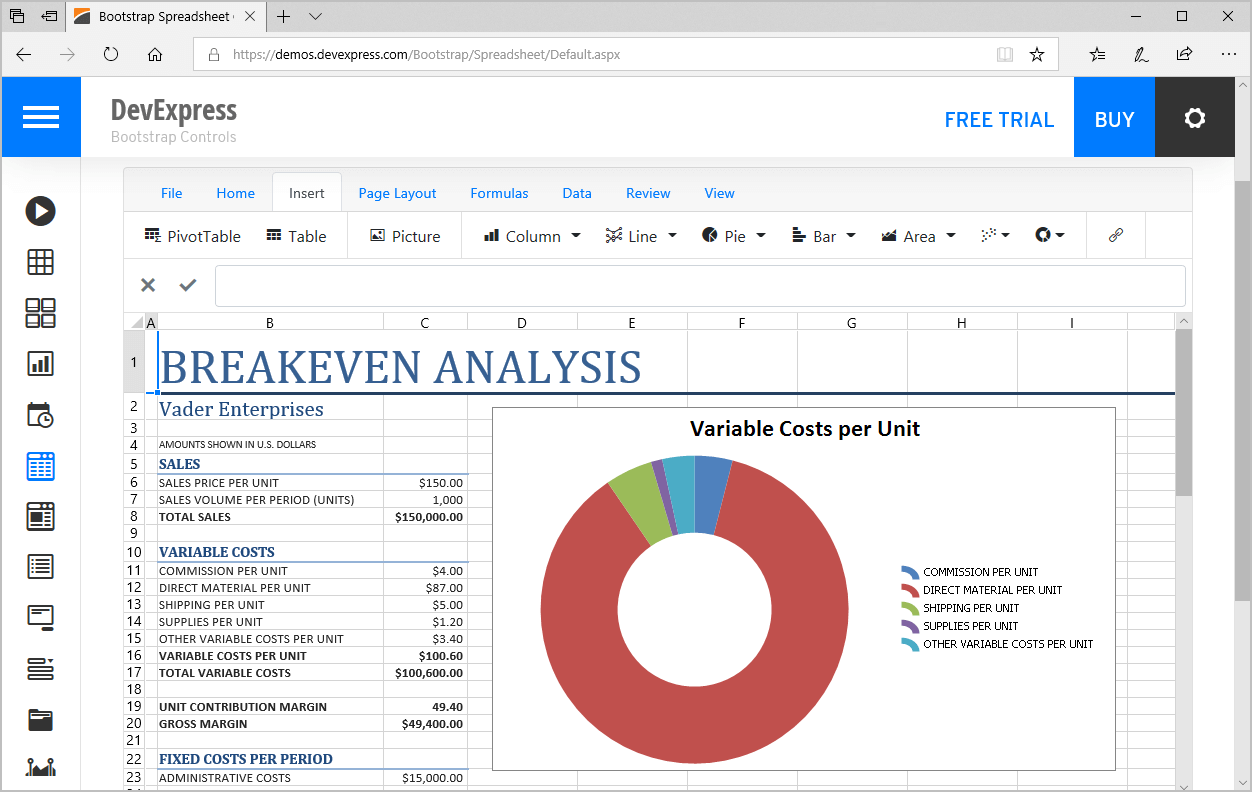Click the scheduler calendar-clock sidebar icon
Viewport: 1252px width, 792px height.
tap(41, 415)
